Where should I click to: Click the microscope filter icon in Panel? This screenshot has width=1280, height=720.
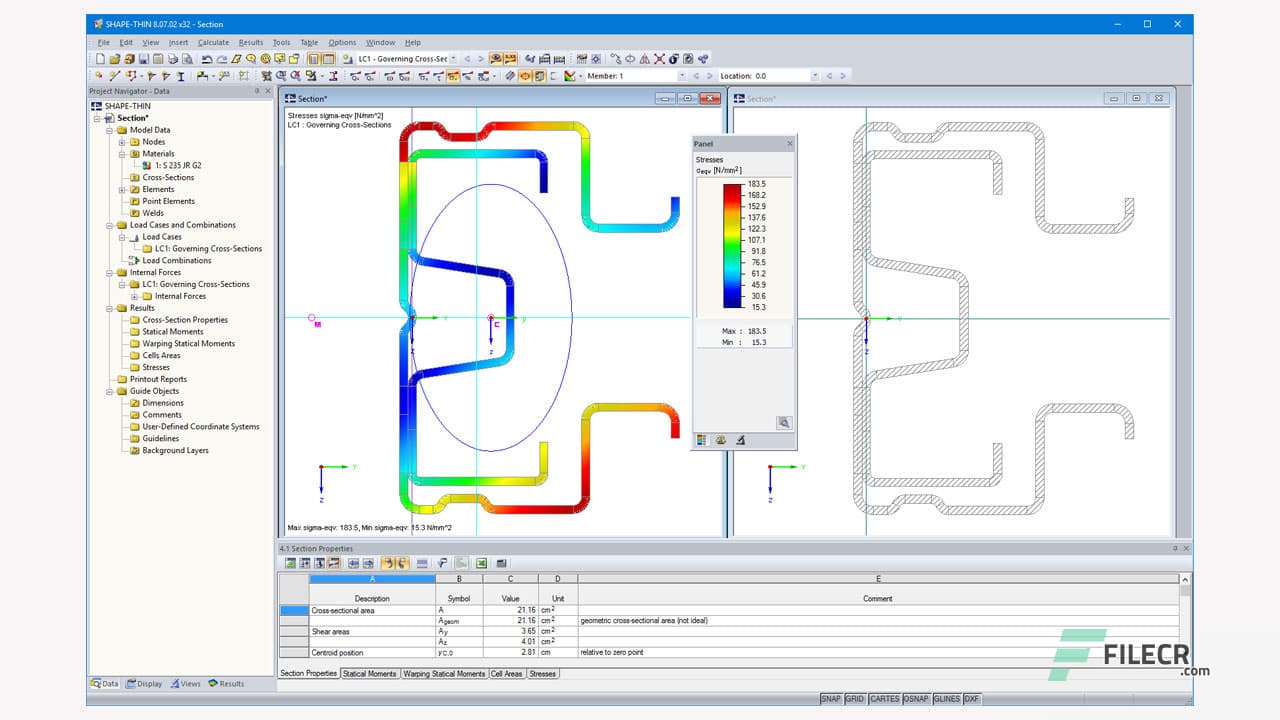(741, 440)
